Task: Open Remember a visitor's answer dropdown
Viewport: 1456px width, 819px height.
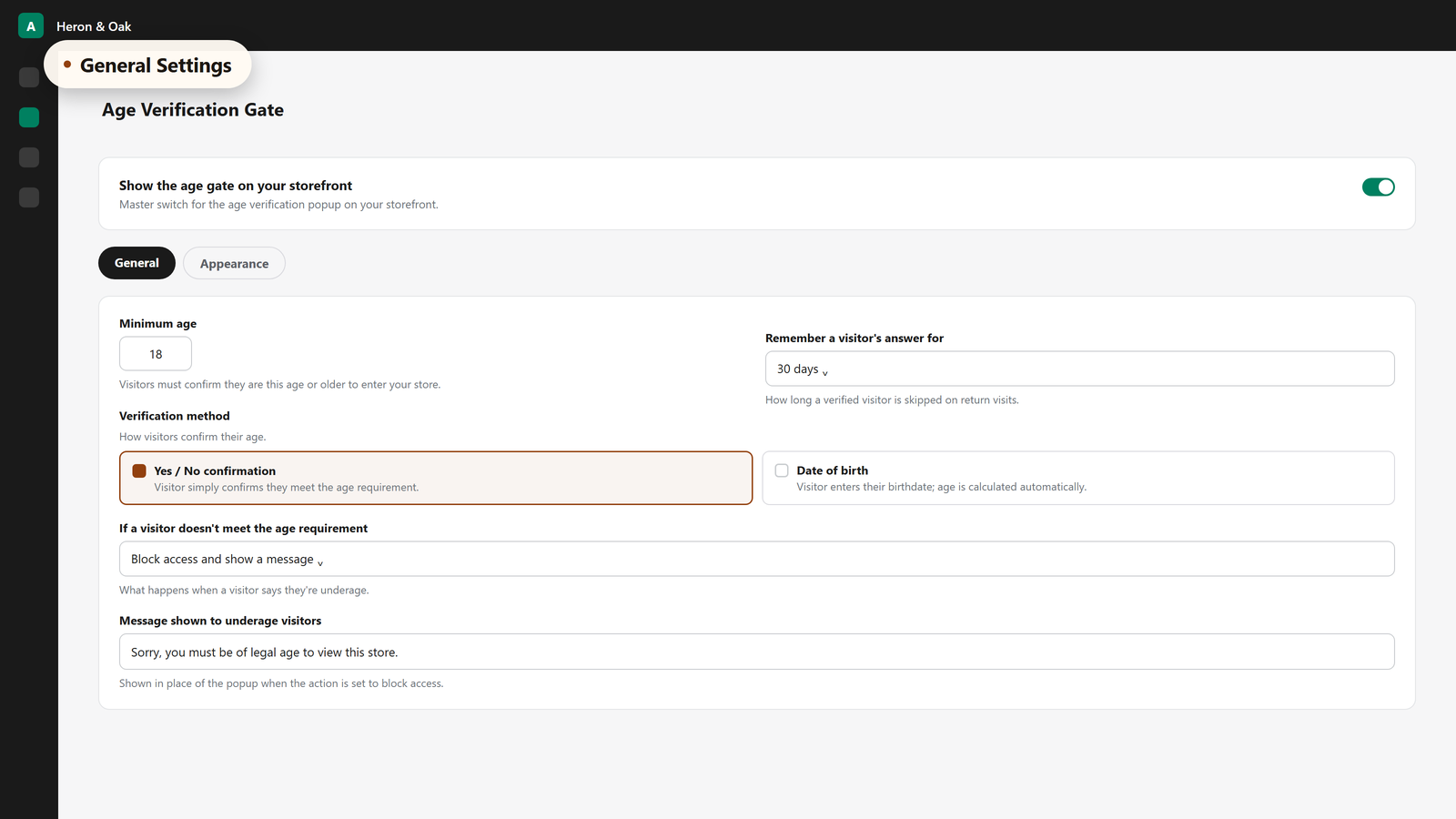Action: pyautogui.click(x=1079, y=369)
